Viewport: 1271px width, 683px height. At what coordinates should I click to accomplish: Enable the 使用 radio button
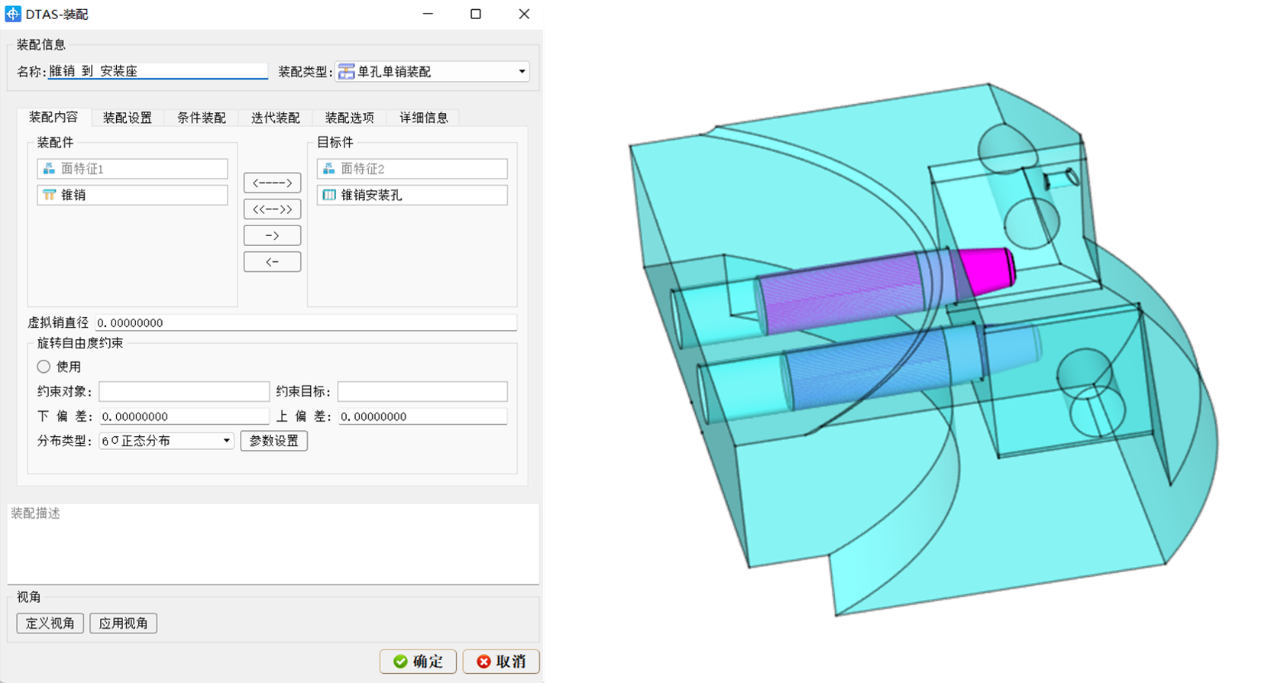(x=42, y=366)
